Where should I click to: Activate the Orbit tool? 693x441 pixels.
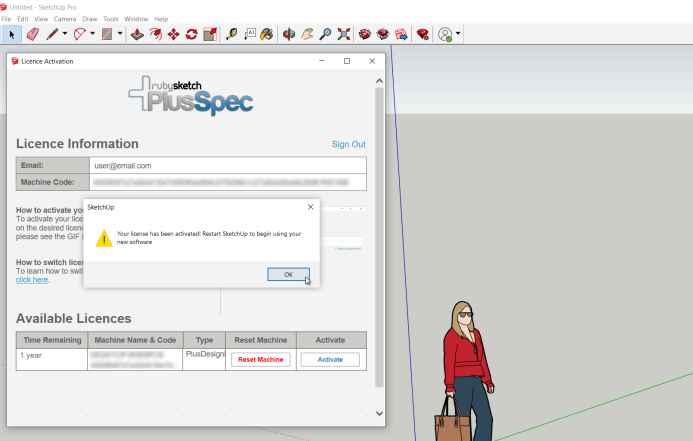coord(289,34)
